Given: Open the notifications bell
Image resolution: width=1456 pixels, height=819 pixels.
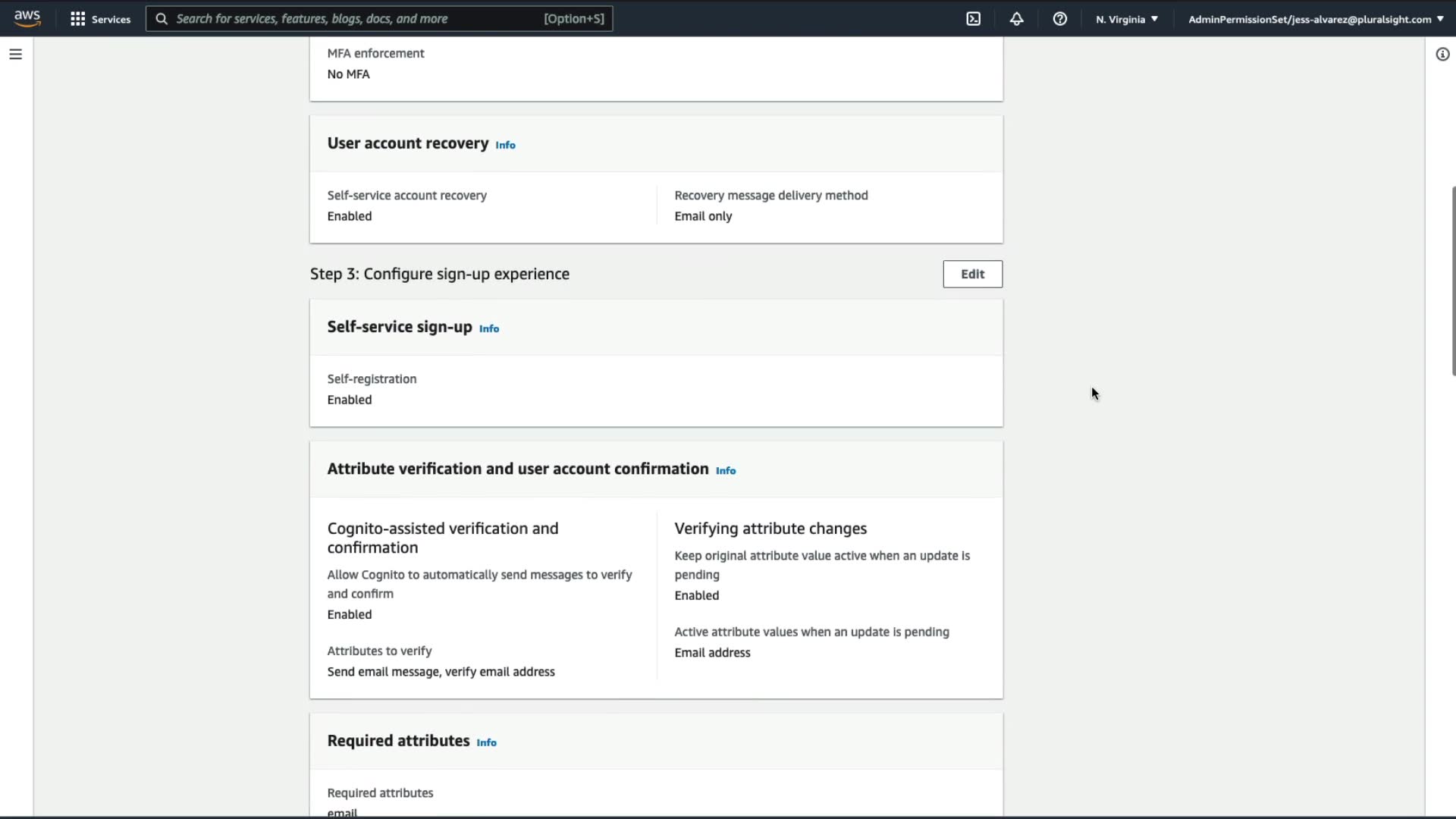Looking at the screenshot, I should tap(1016, 19).
